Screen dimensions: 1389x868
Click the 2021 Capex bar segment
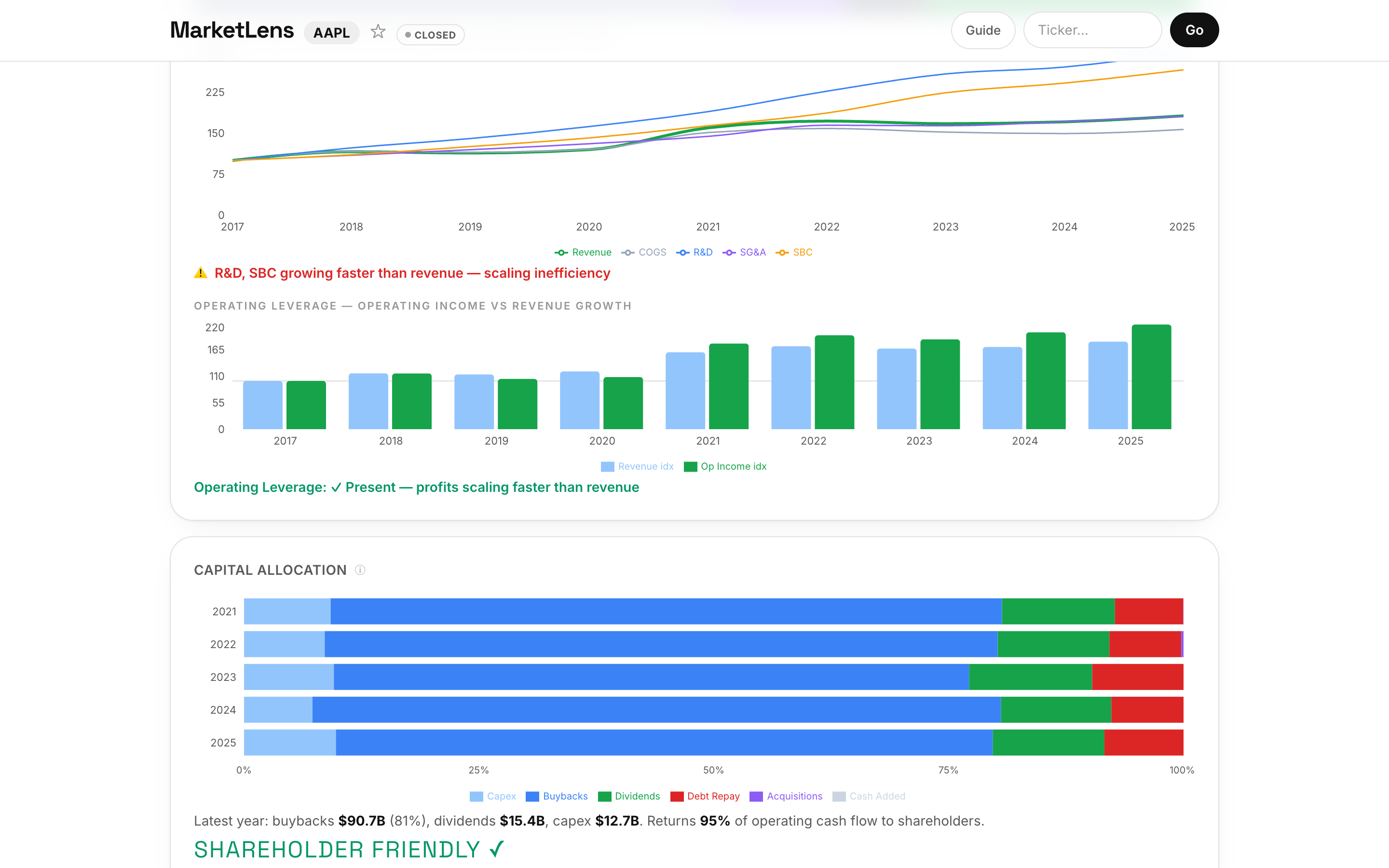(287, 611)
